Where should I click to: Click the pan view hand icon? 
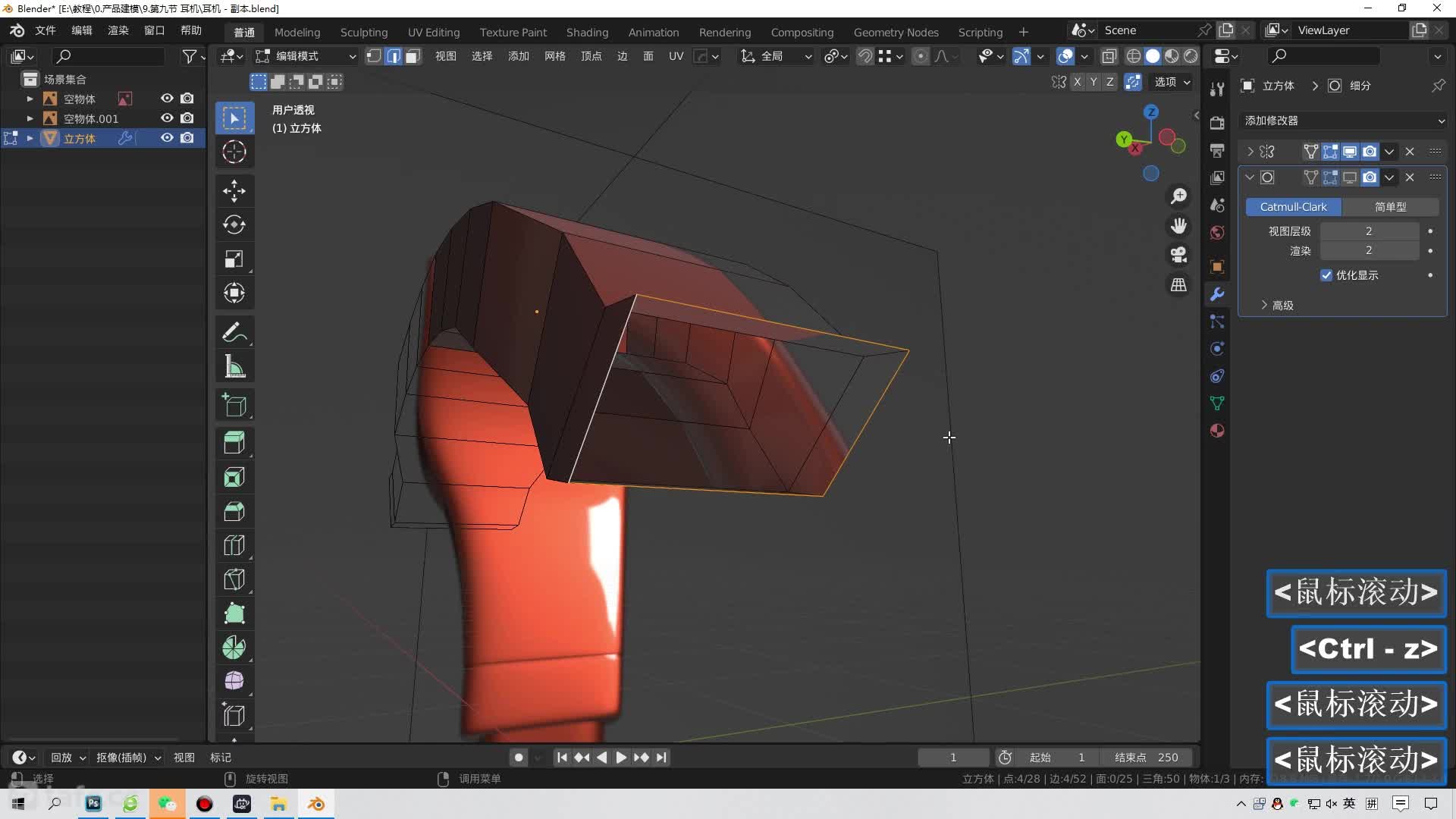click(x=1178, y=226)
